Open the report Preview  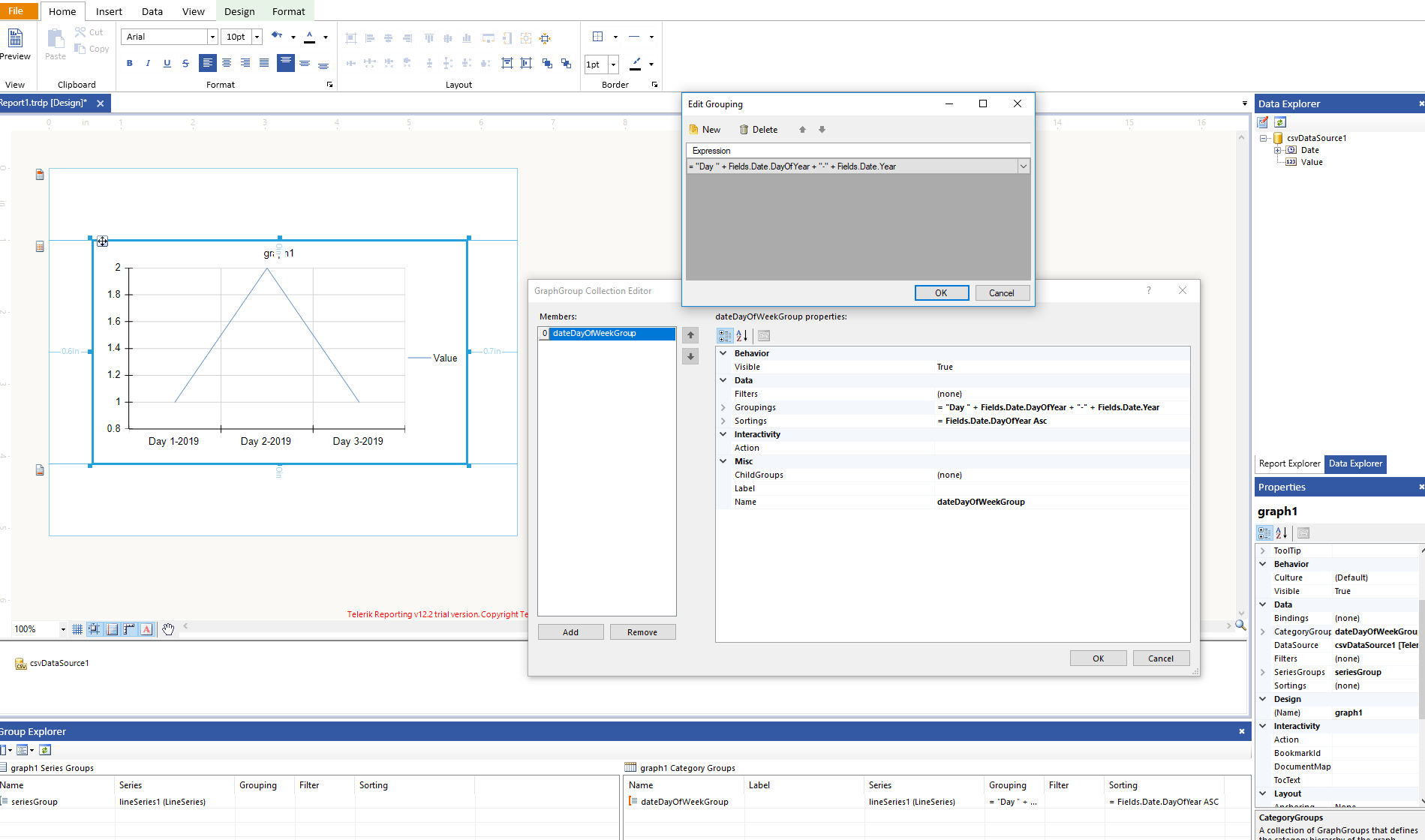point(15,43)
